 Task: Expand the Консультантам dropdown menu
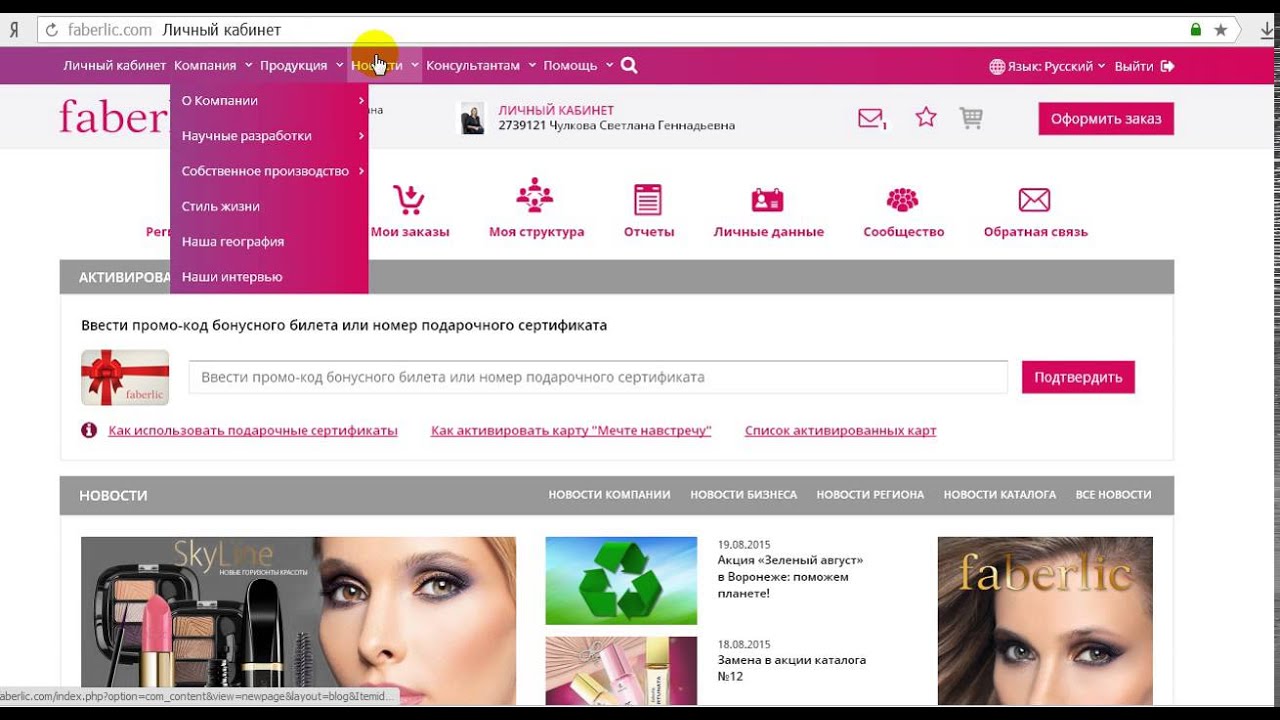481,66
